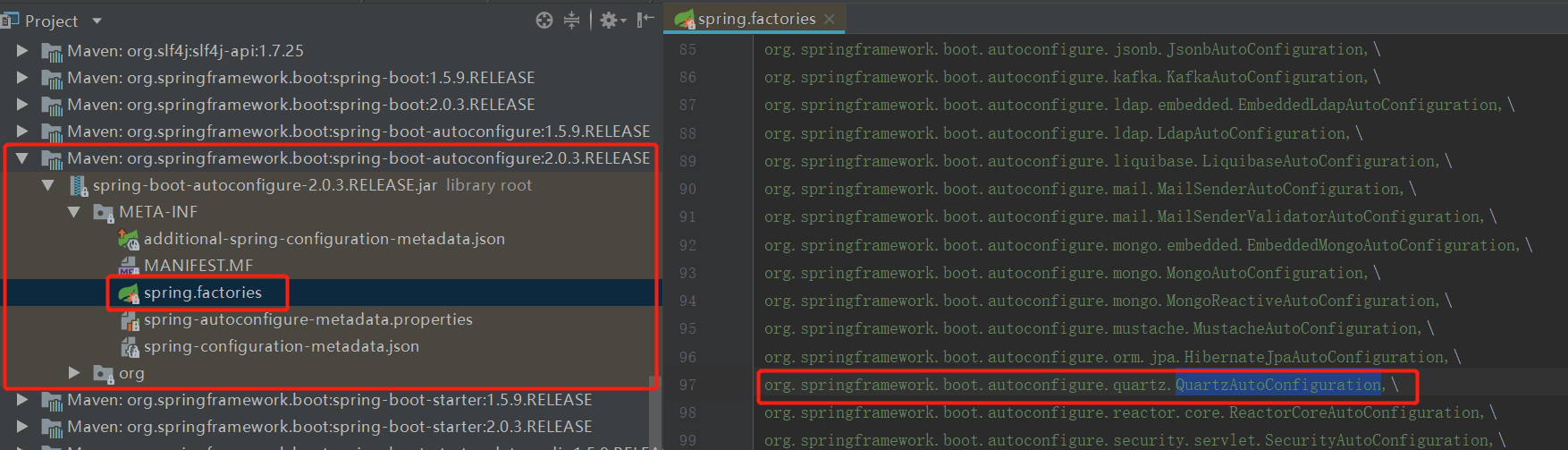
Task: Expand spring-boot-autoconfigure:1.5.9.RELEASE library
Action: [22, 132]
